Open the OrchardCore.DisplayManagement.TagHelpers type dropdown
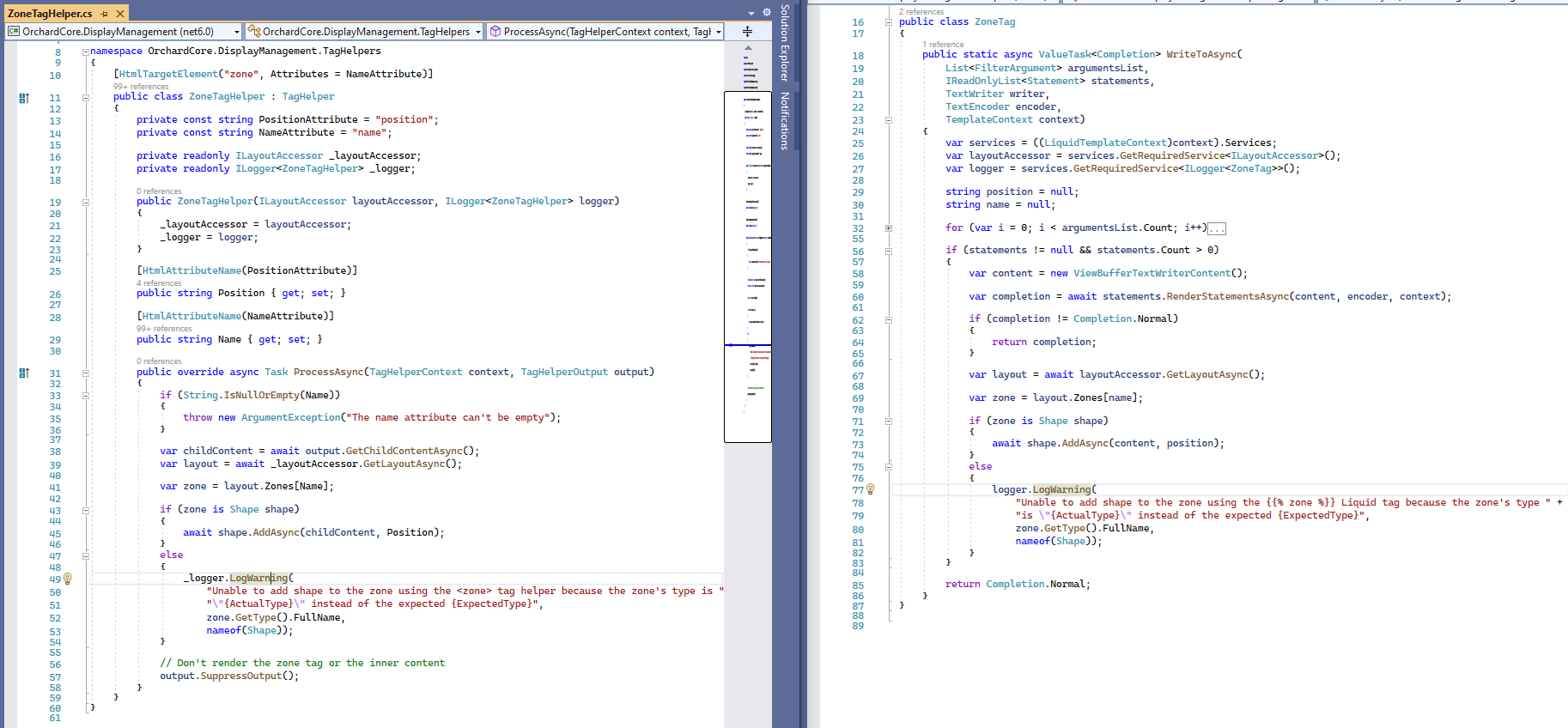The height and width of the screenshot is (728, 1568). 365,32
